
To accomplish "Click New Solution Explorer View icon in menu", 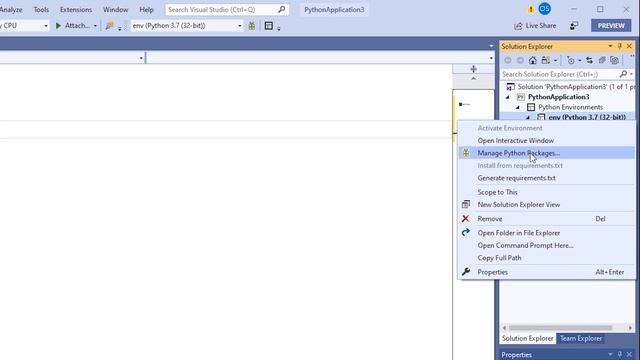I will pos(466,204).
